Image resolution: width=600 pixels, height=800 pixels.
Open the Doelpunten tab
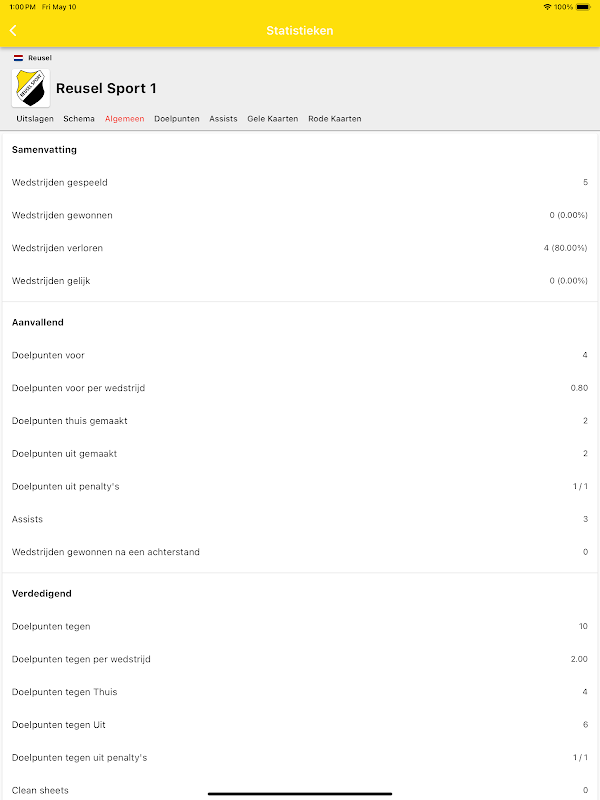click(177, 119)
